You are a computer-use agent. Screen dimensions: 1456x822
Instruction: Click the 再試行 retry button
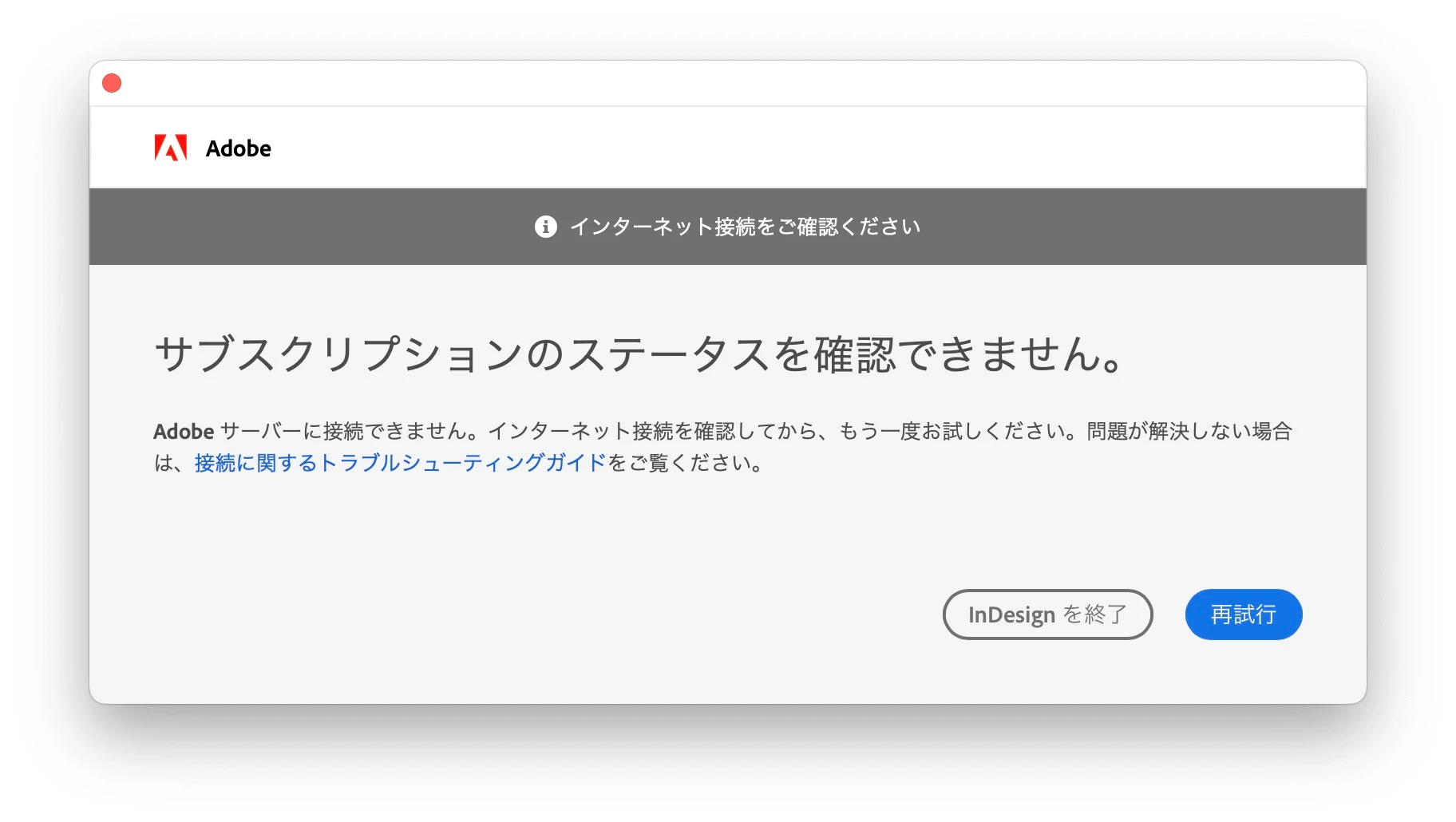tap(1243, 615)
